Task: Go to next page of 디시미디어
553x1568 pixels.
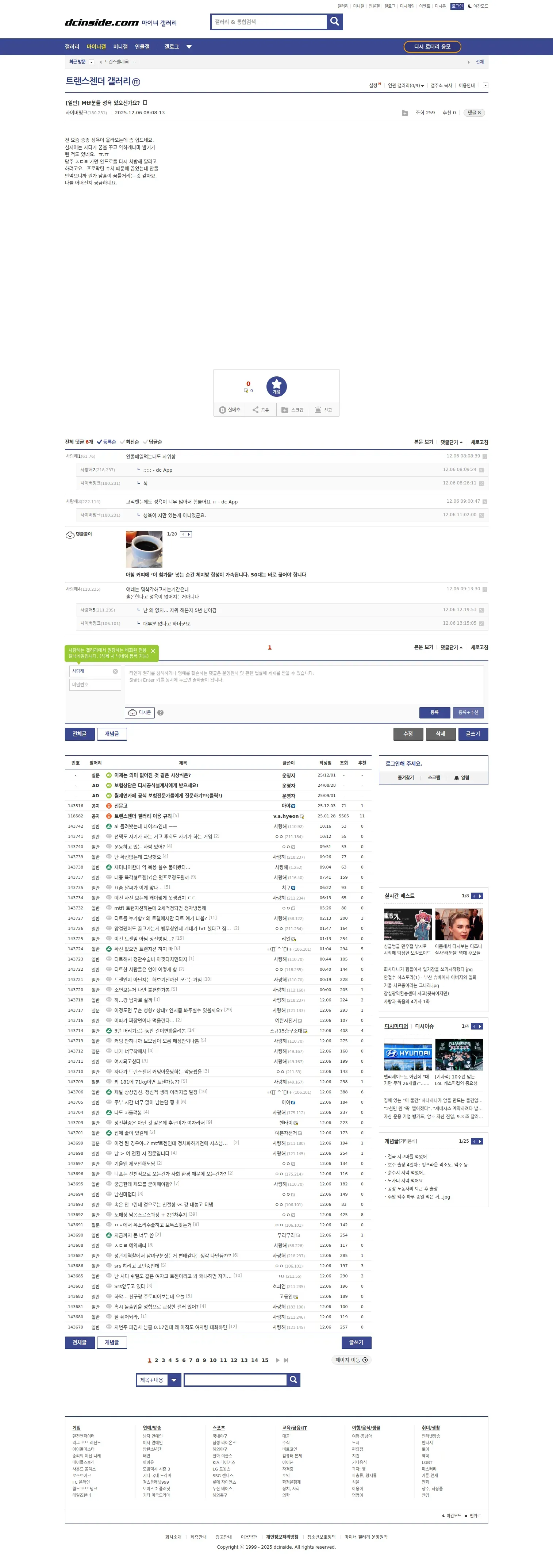Action: pyautogui.click(x=480, y=1026)
